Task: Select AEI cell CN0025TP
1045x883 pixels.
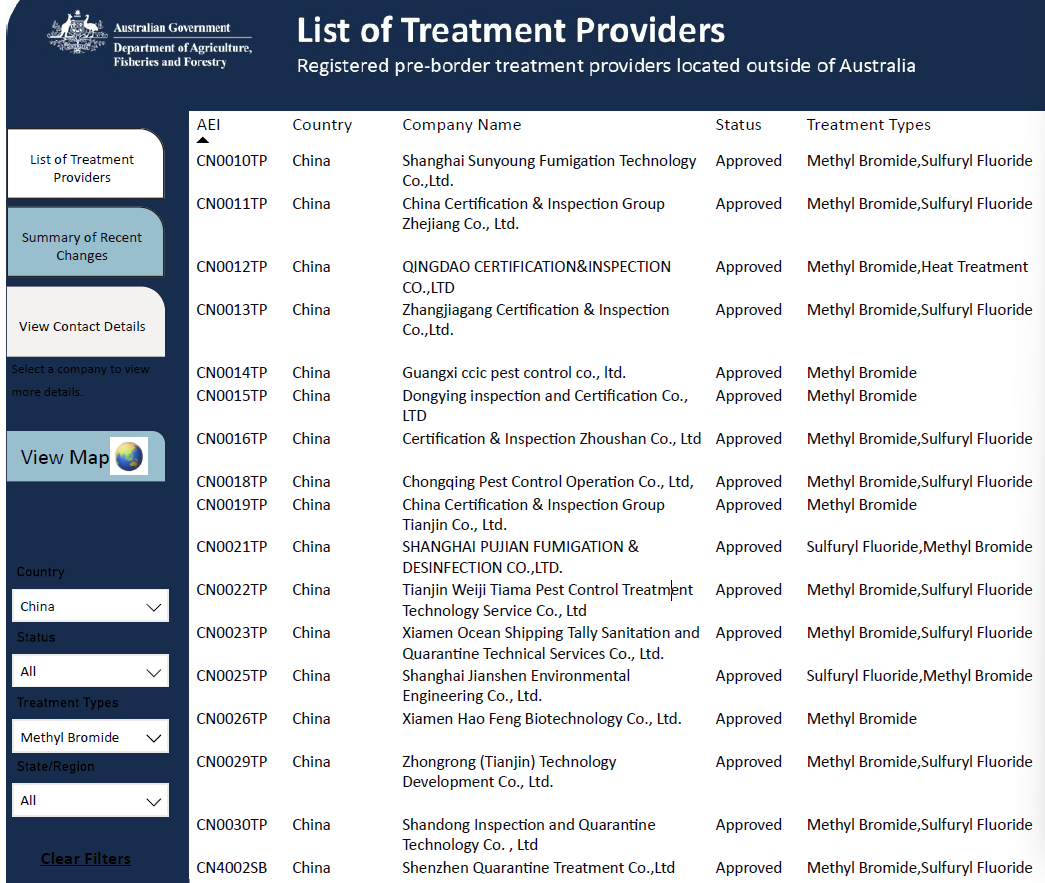Action: coord(232,676)
